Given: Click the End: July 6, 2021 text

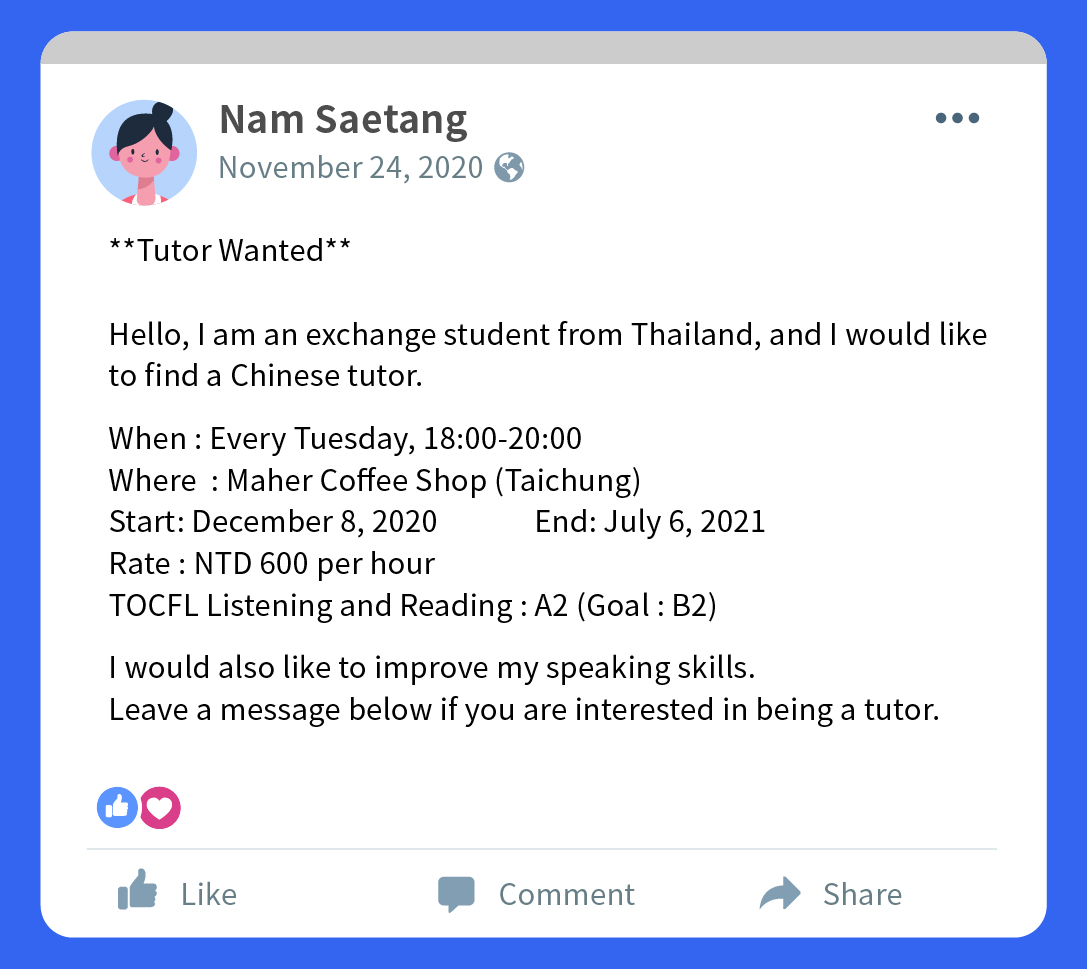Looking at the screenshot, I should (650, 522).
